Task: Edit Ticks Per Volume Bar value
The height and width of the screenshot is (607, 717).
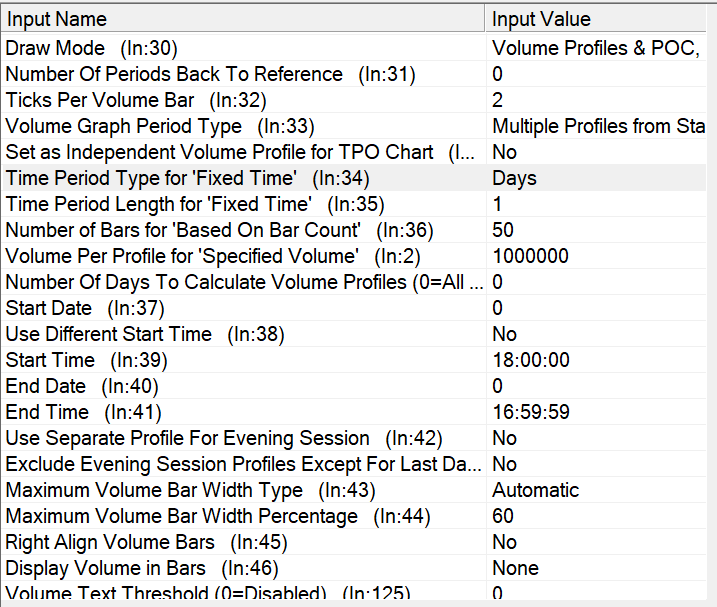Action: (x=596, y=100)
